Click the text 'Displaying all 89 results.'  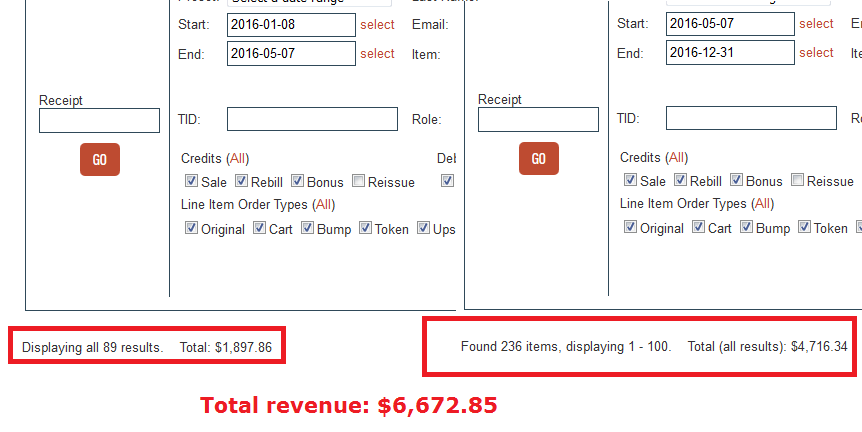(x=92, y=348)
